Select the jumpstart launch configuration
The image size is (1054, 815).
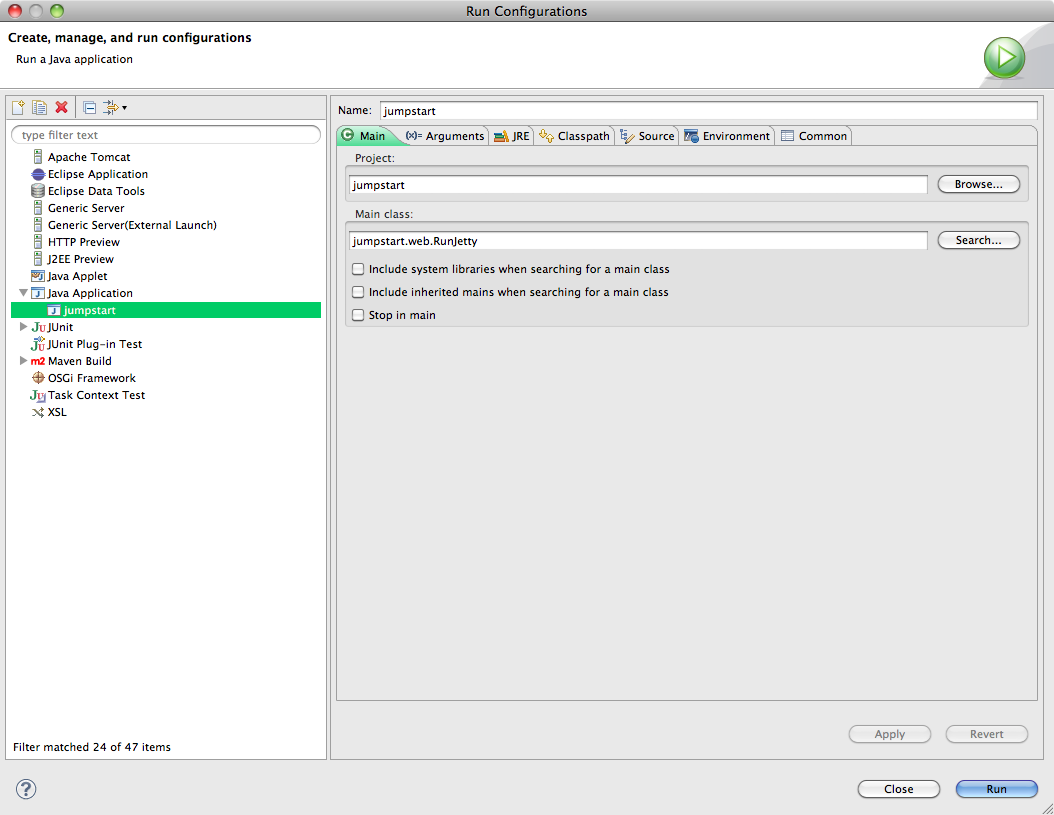coord(166,310)
